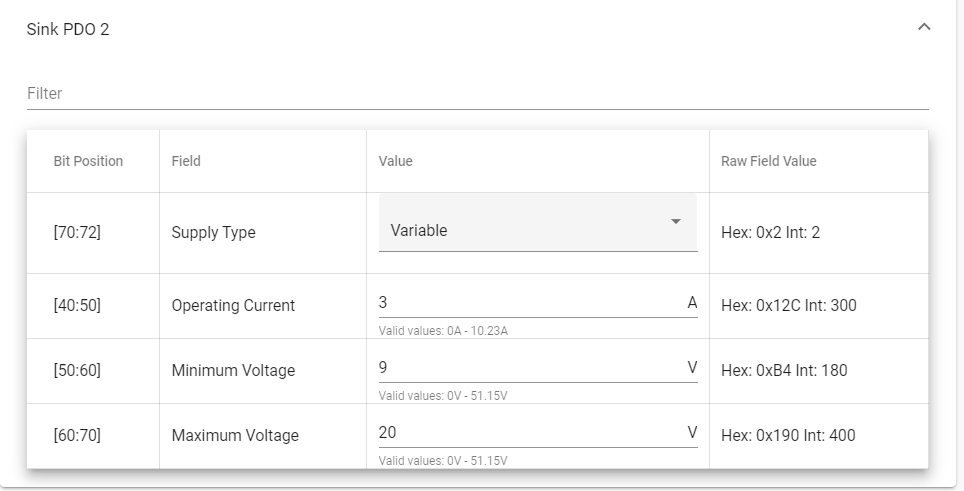
Task: Collapse the Sink PDO 2 panel
Action: [923, 28]
